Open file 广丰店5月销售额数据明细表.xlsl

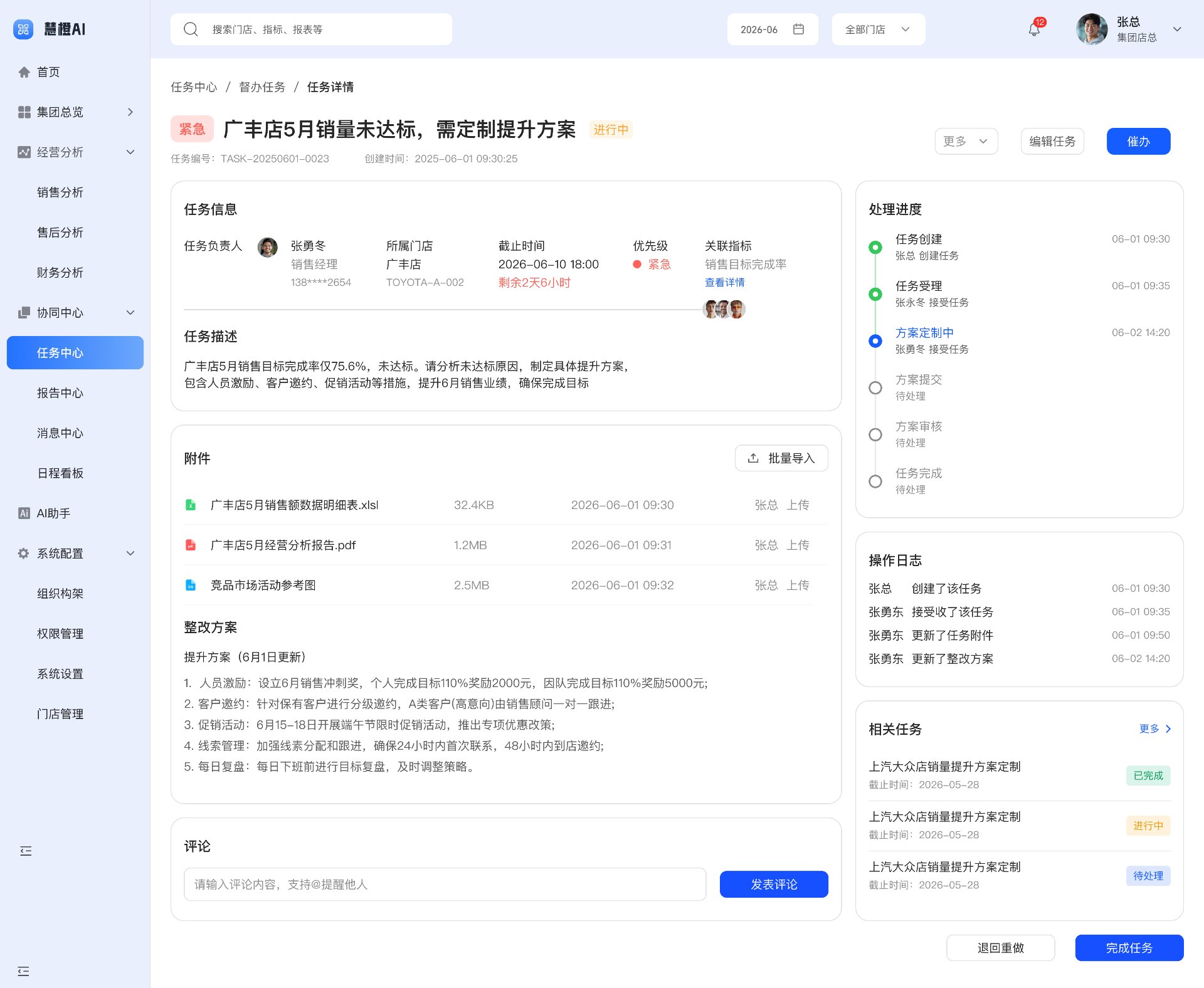coord(294,505)
